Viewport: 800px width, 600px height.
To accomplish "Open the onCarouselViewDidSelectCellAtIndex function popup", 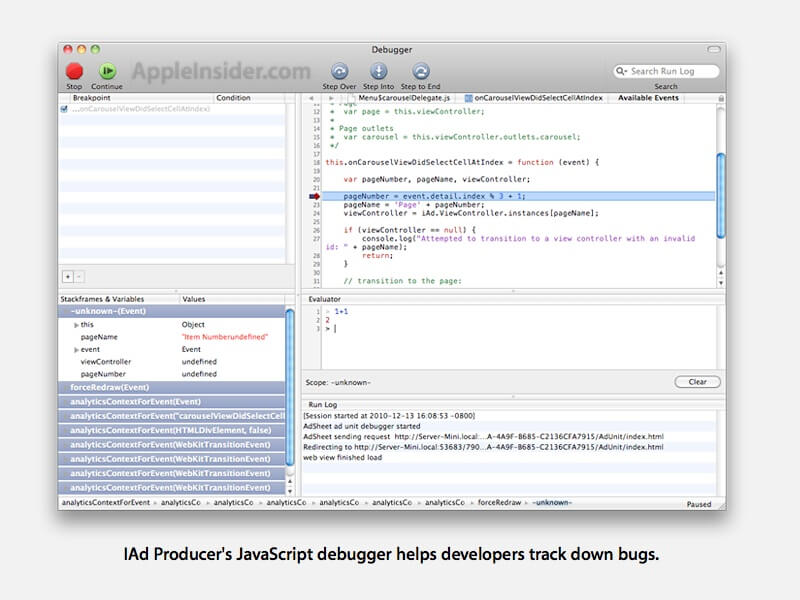I will (x=534, y=97).
